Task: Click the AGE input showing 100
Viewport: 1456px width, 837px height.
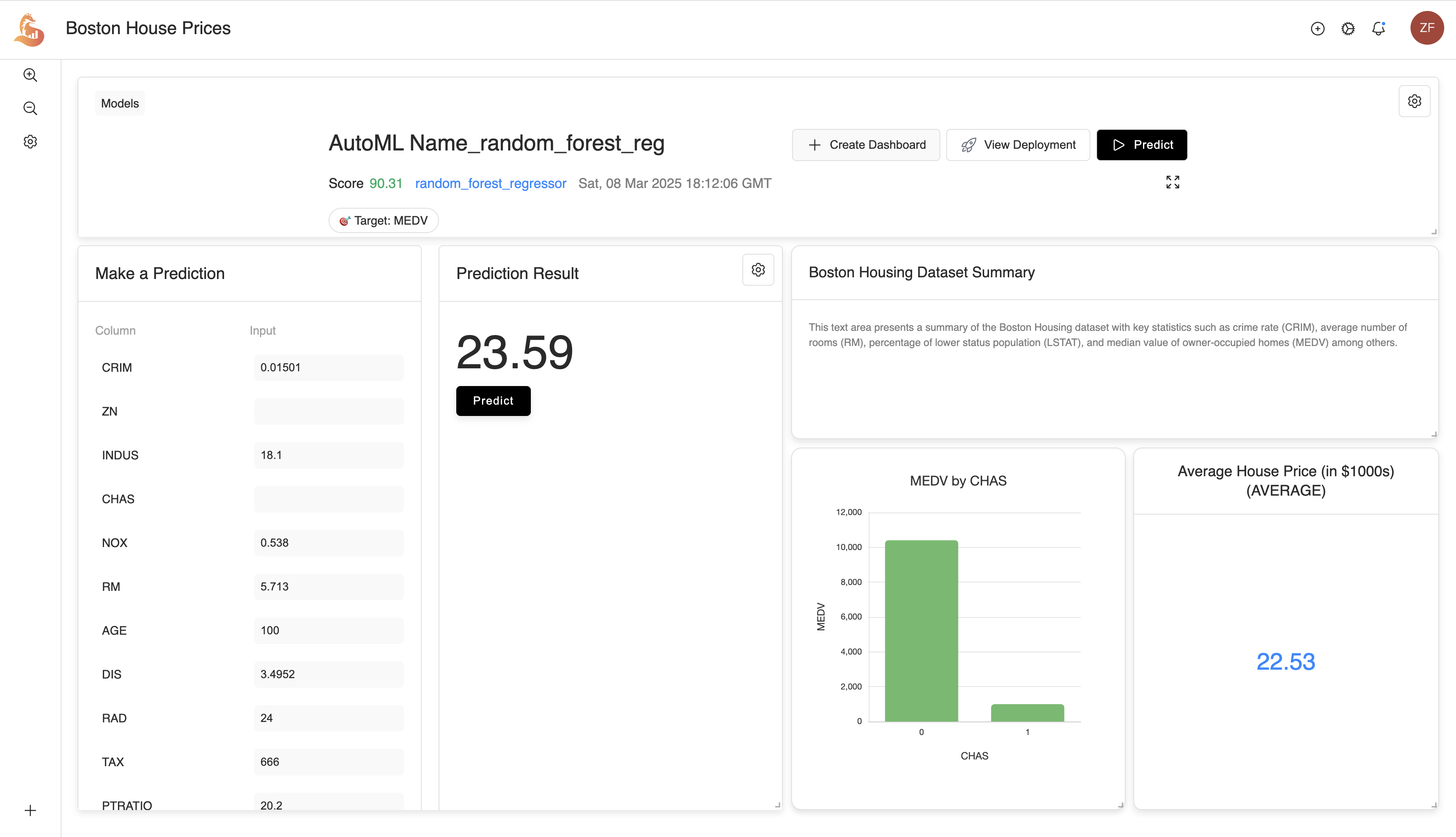Action: tap(329, 630)
